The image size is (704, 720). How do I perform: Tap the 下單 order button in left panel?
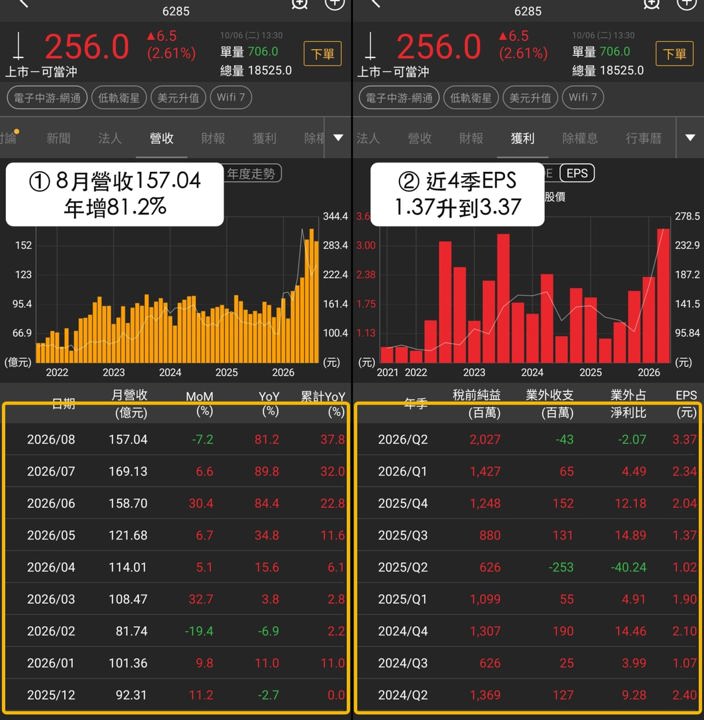point(322,54)
